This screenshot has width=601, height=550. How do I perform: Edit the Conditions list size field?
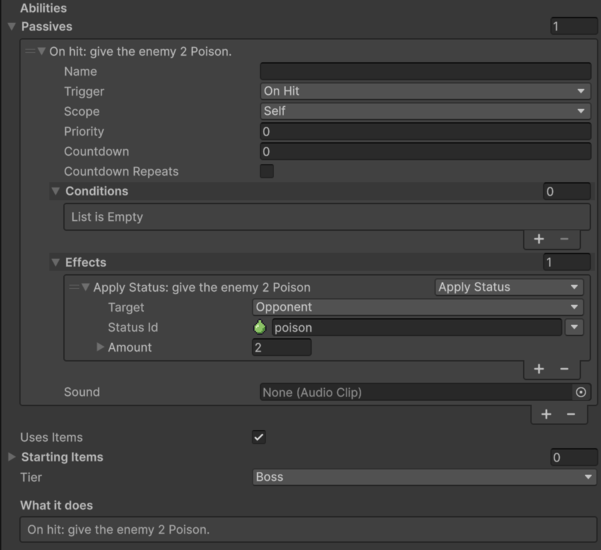[x=567, y=191]
